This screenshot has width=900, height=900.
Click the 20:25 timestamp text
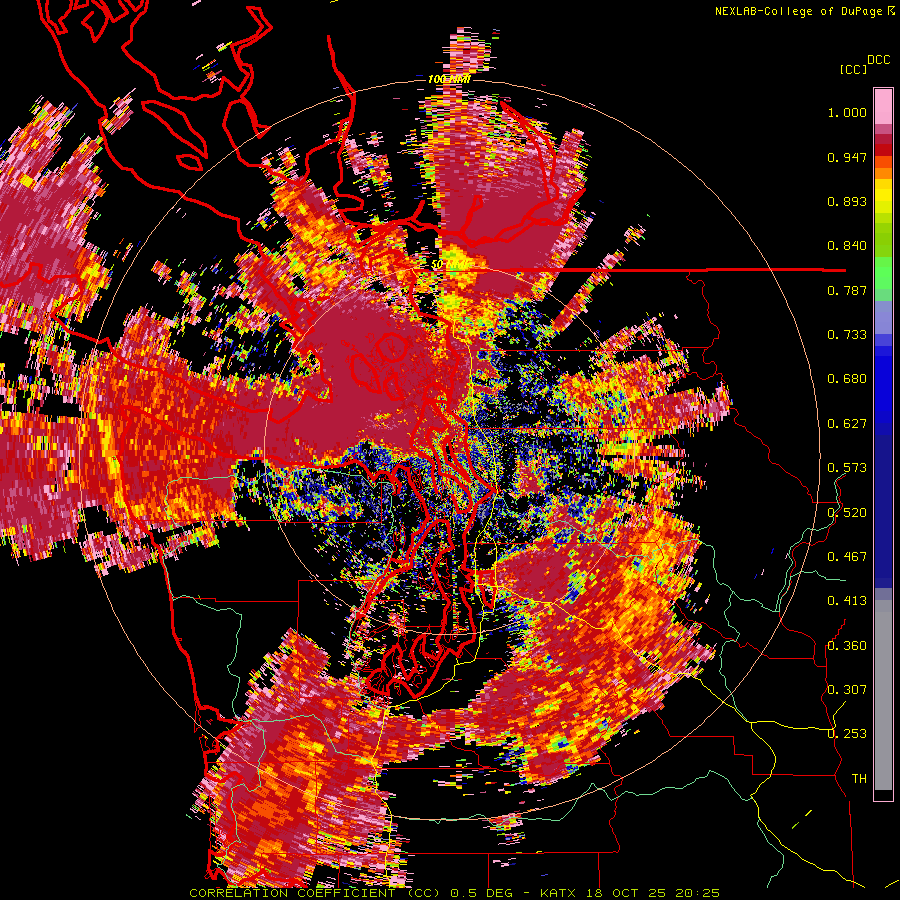(697, 893)
